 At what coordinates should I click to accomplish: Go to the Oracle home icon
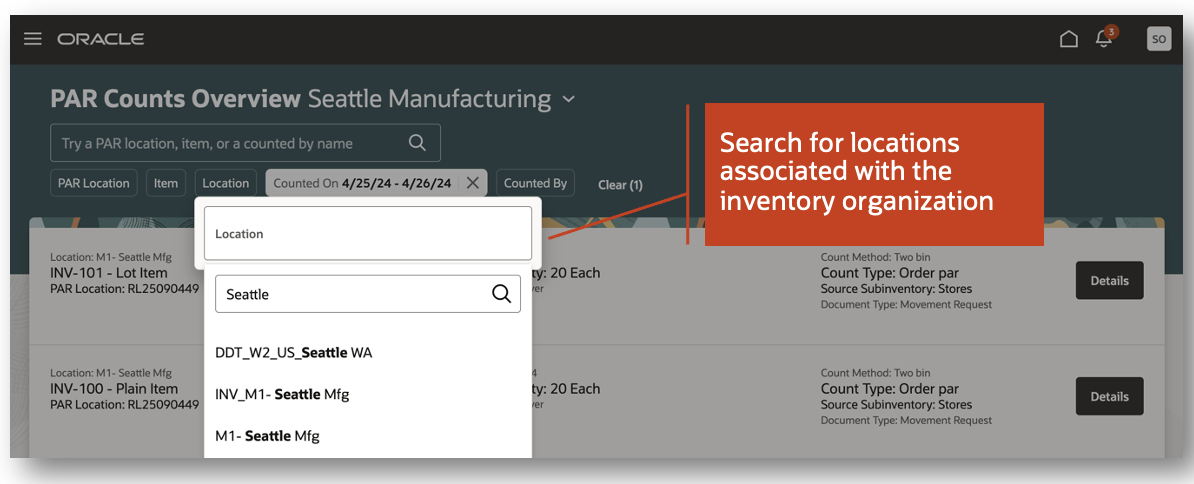click(x=1069, y=39)
